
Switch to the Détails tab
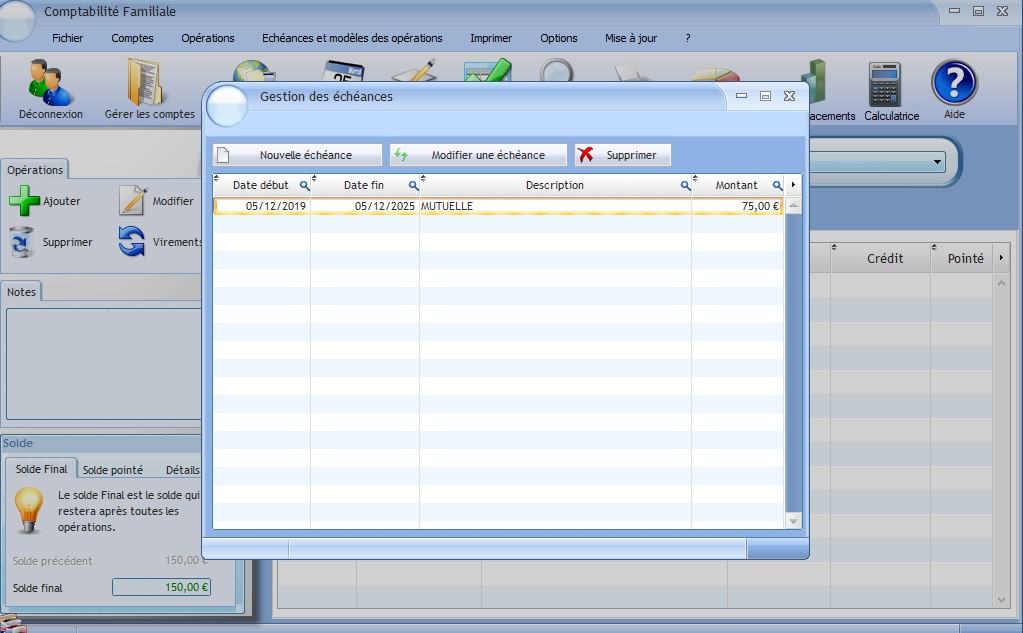(x=182, y=470)
